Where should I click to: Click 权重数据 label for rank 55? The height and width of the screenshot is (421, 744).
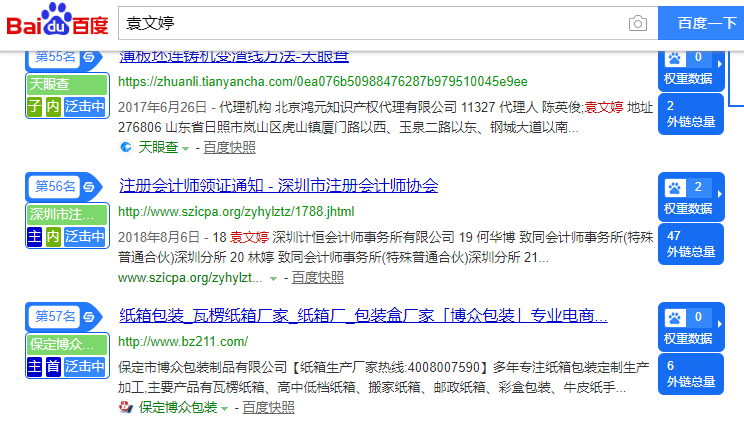[688, 79]
